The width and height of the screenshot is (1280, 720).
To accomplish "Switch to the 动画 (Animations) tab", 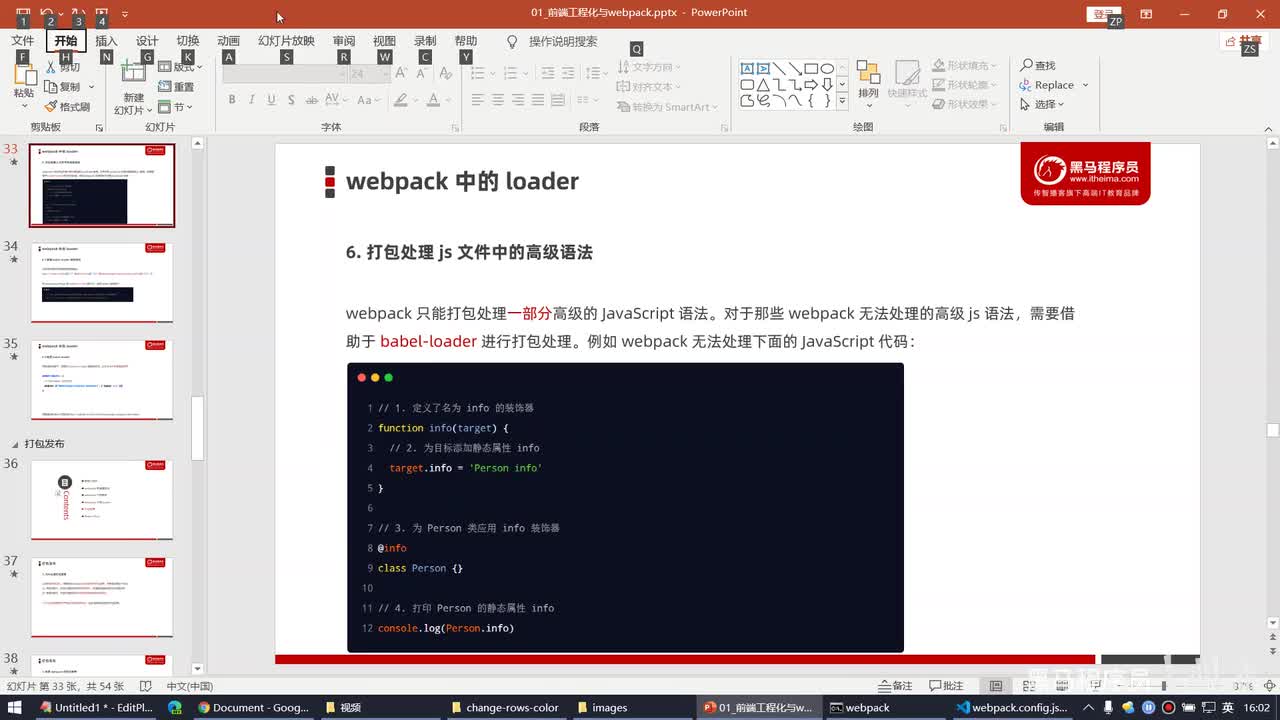I will (229, 41).
